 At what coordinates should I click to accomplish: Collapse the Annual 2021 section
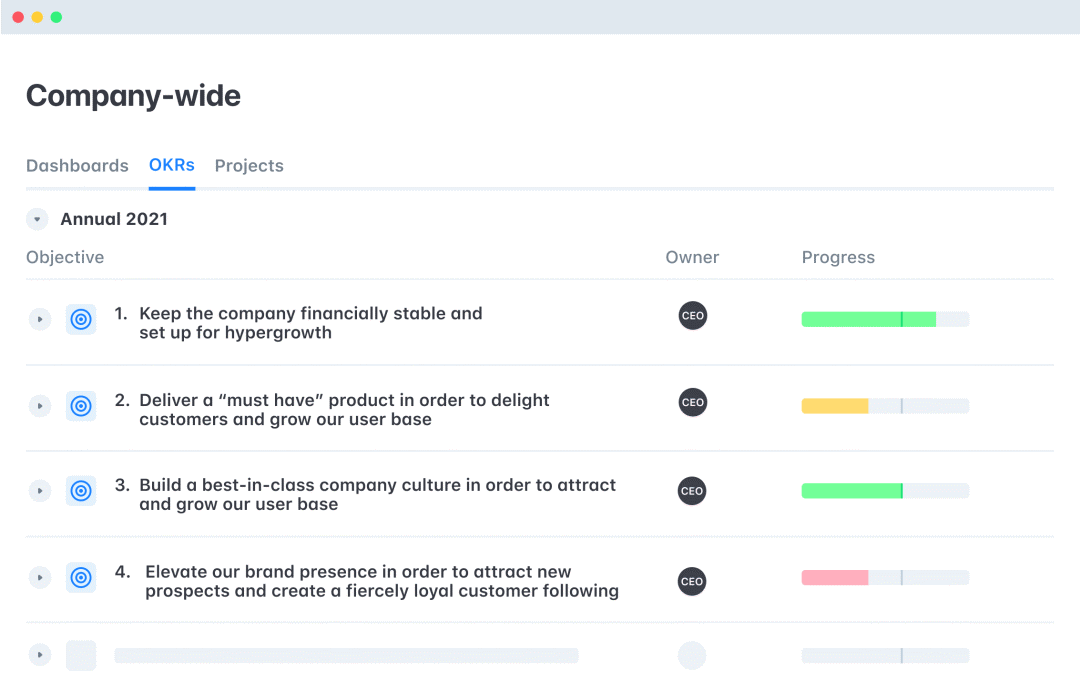point(37,220)
